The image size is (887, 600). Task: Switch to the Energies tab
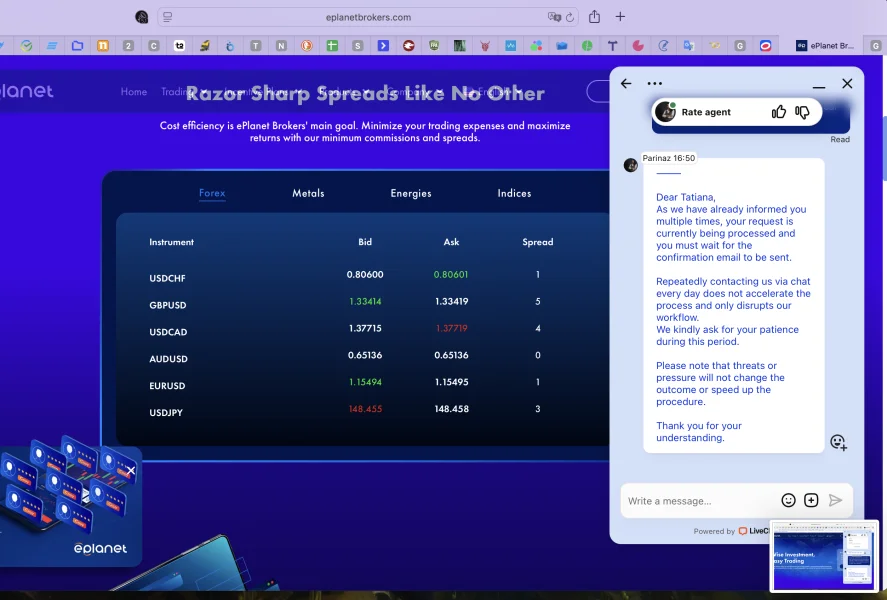411,193
